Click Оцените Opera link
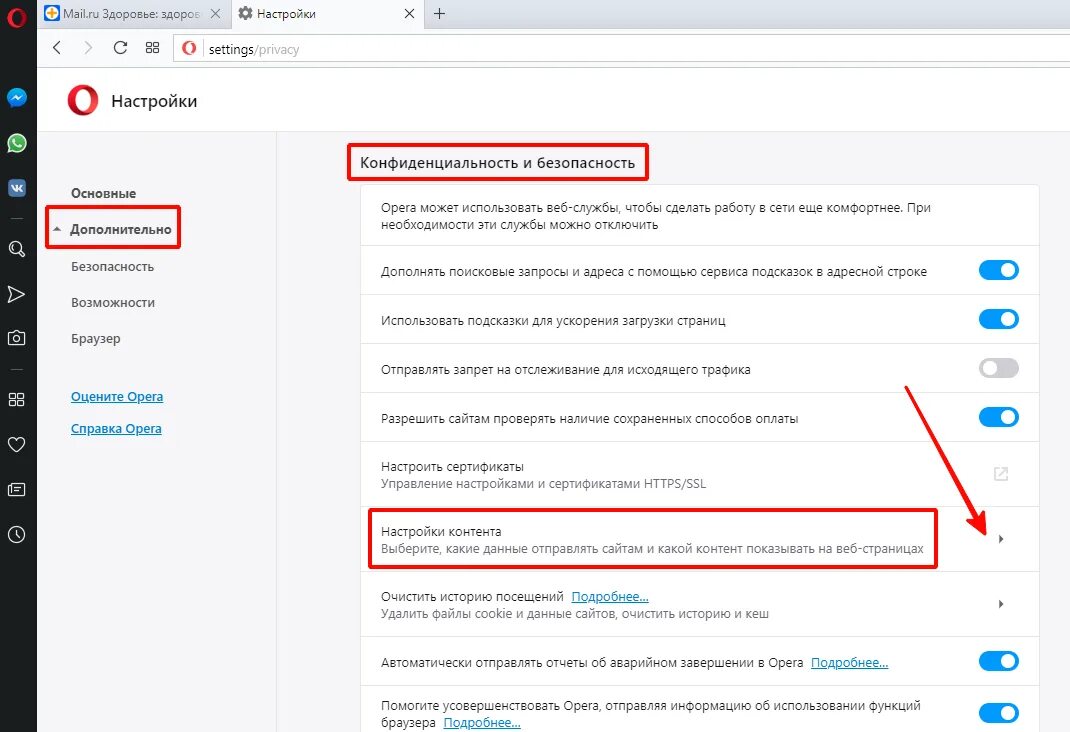 pos(117,396)
